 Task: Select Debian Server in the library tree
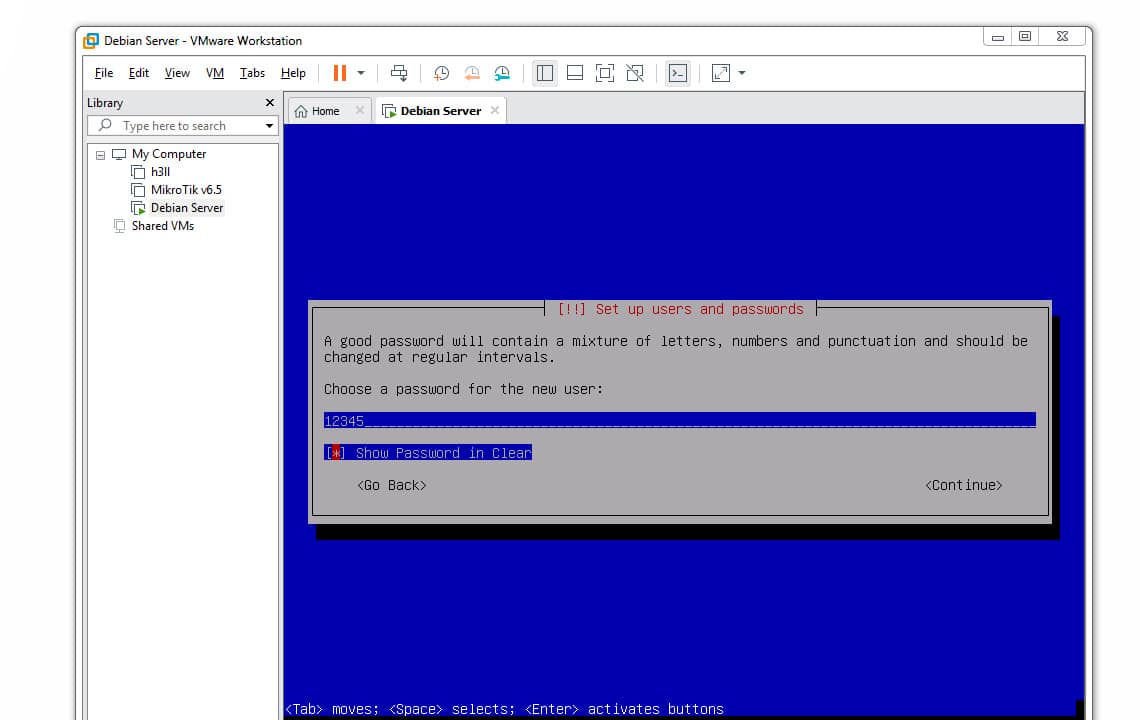click(x=187, y=208)
